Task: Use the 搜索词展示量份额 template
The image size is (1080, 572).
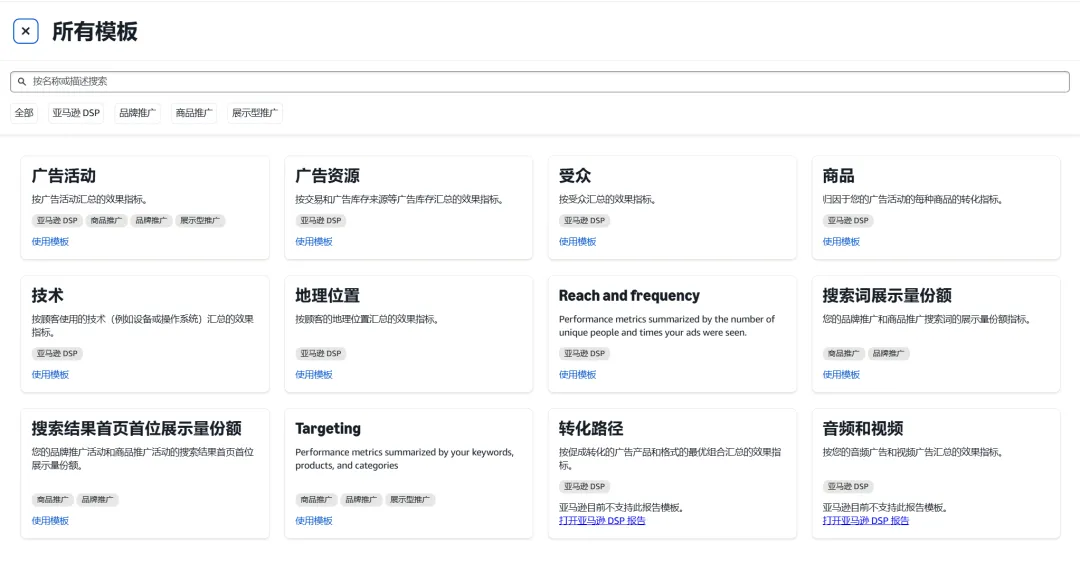Action: click(841, 374)
